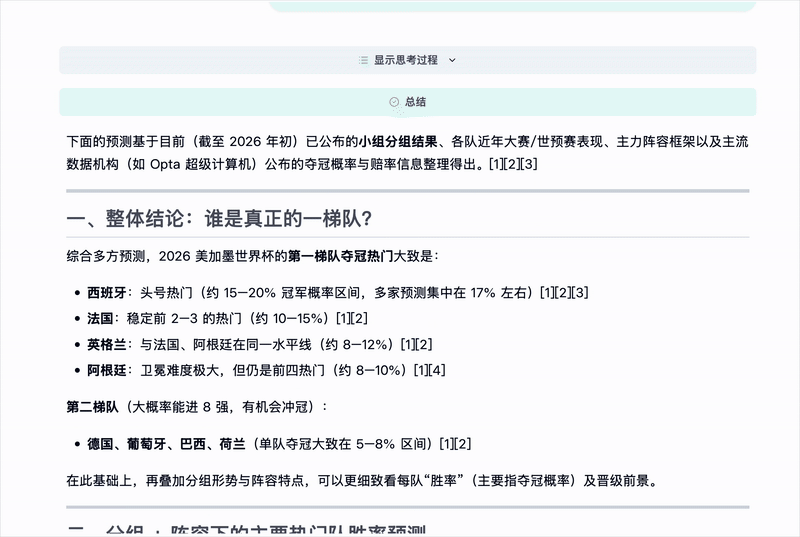Open the chevron next to 显示思考过程
The width and height of the screenshot is (800, 537).
pyautogui.click(x=452, y=60)
